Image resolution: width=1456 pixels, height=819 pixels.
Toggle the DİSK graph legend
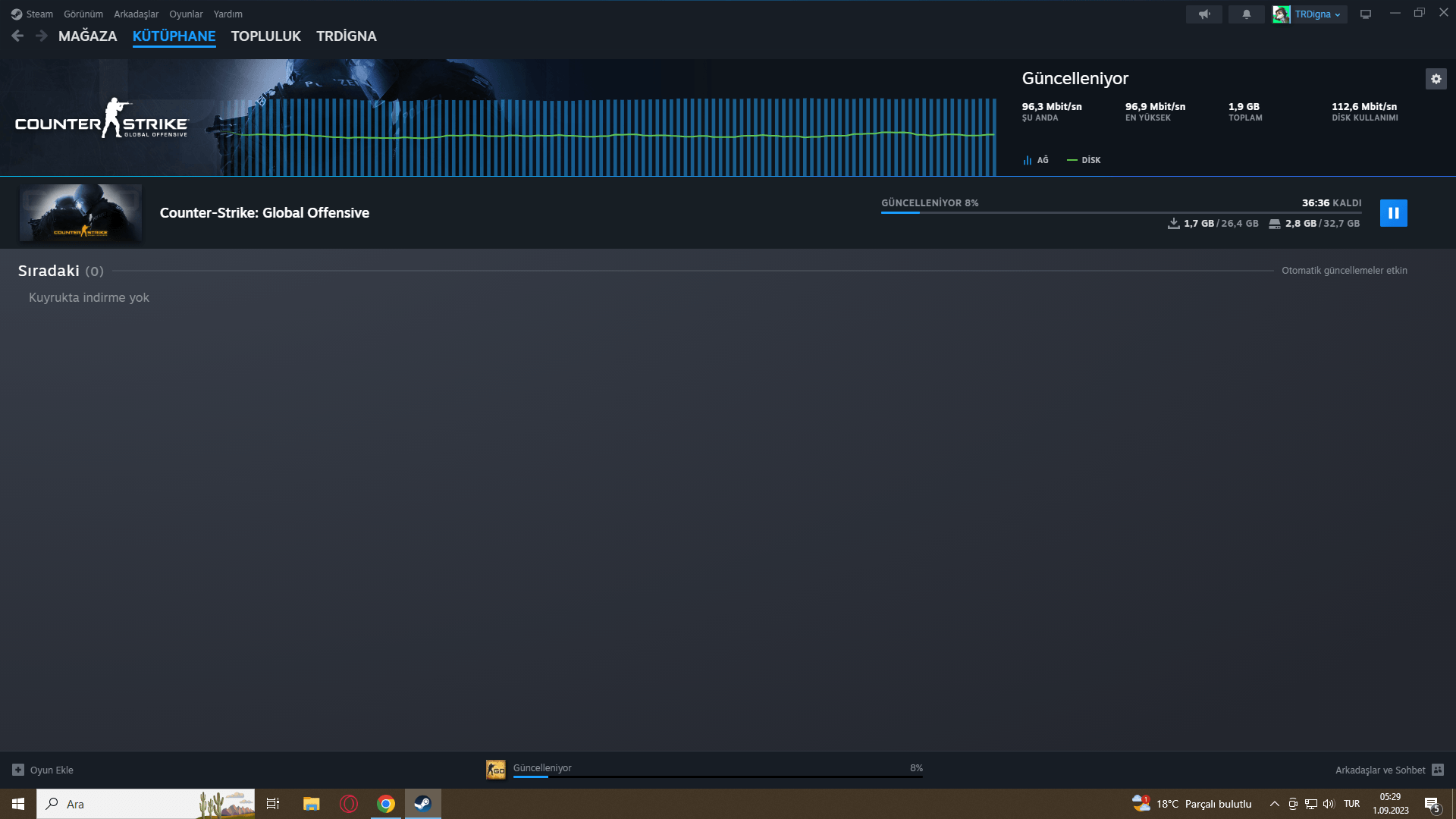(1084, 161)
